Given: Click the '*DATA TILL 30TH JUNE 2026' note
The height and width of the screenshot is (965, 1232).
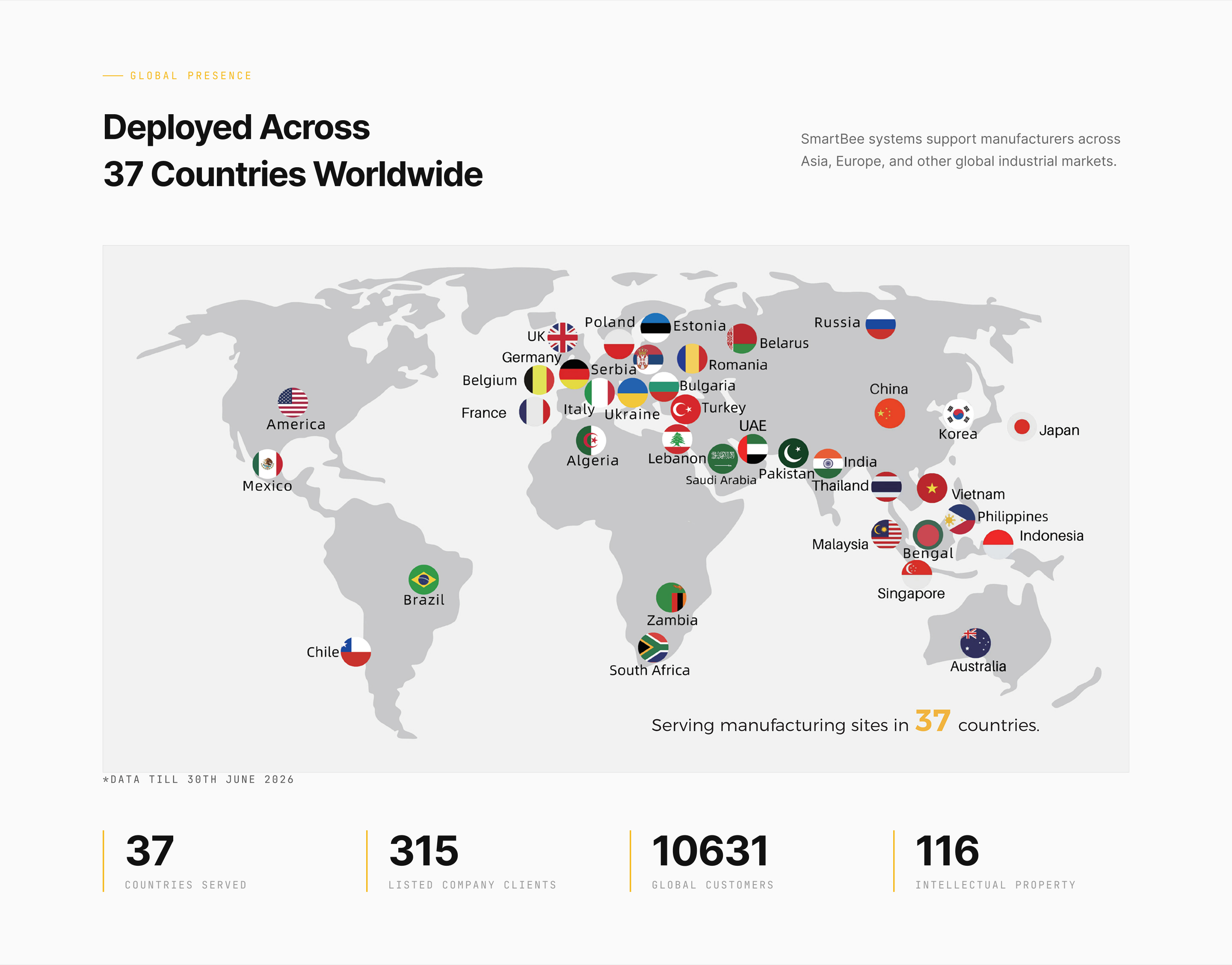Looking at the screenshot, I should [x=198, y=780].
